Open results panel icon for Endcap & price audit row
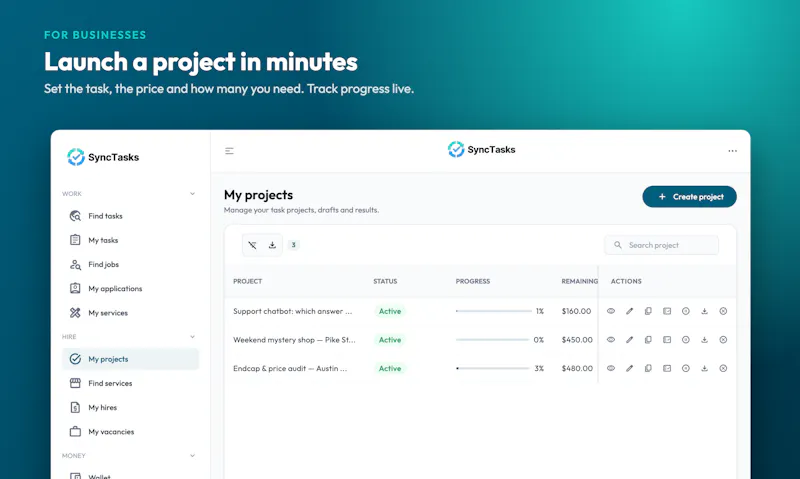The width and height of the screenshot is (800, 479). pos(667,368)
